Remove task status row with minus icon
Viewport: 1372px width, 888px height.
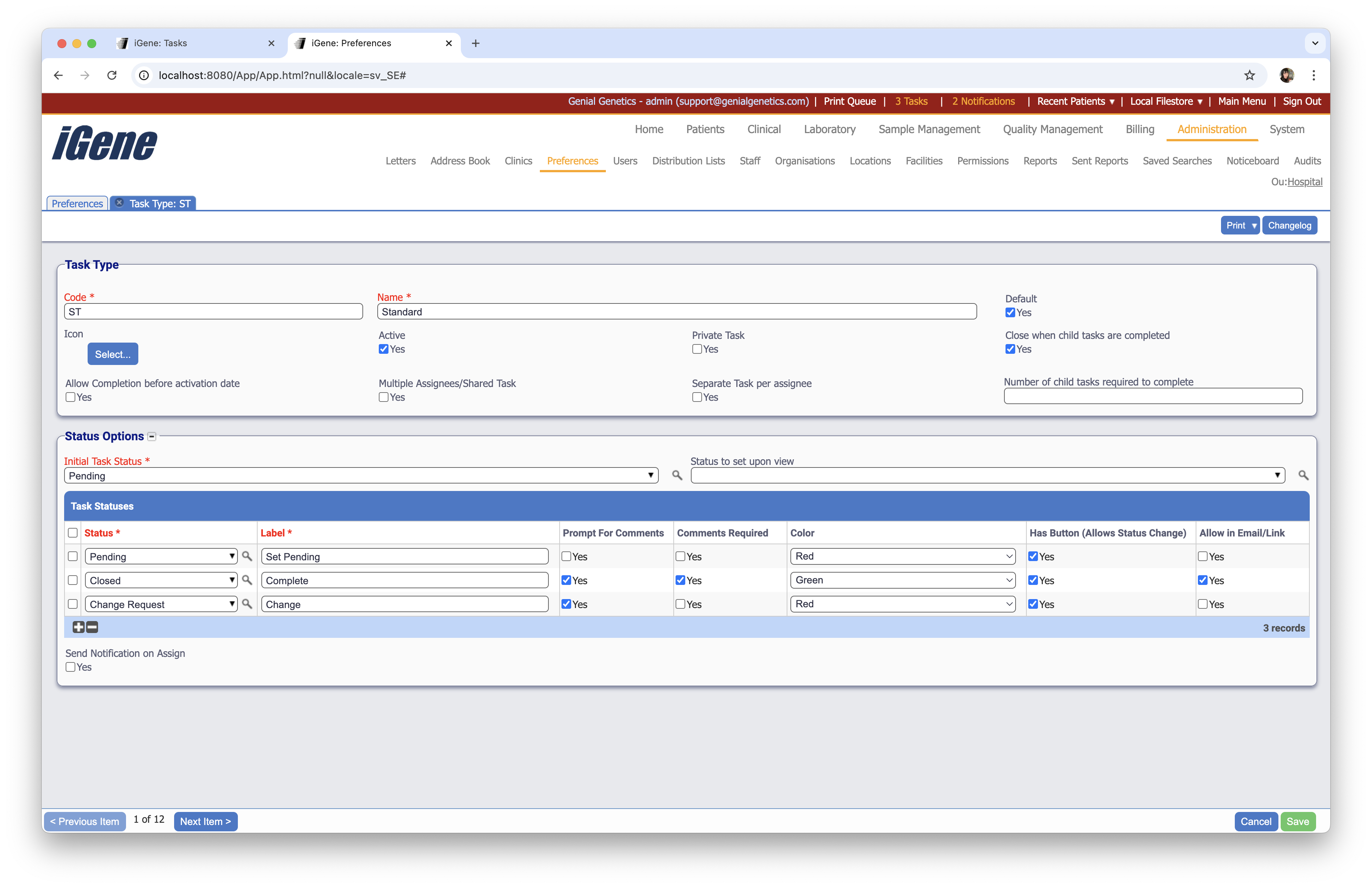tap(92, 627)
